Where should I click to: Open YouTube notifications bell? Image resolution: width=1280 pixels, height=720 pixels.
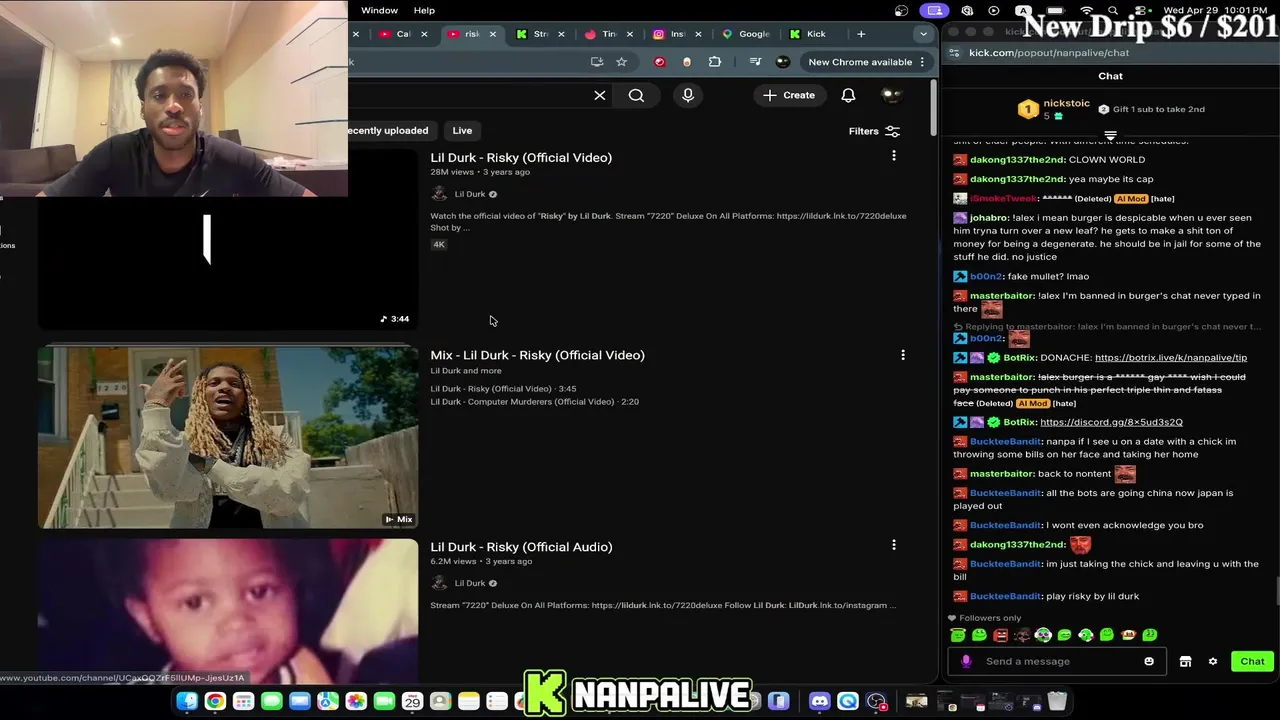(x=848, y=95)
